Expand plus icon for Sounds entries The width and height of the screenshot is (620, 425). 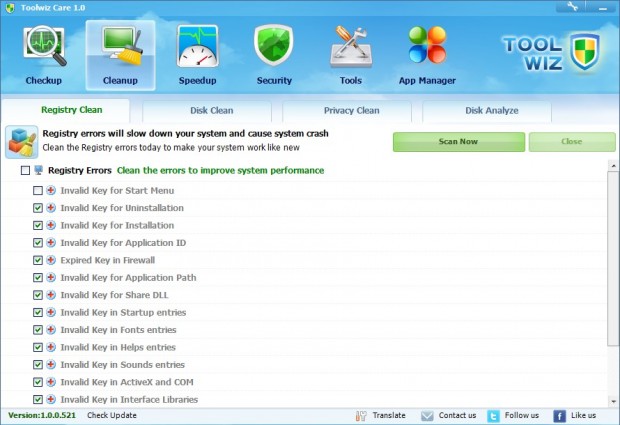coord(51,364)
